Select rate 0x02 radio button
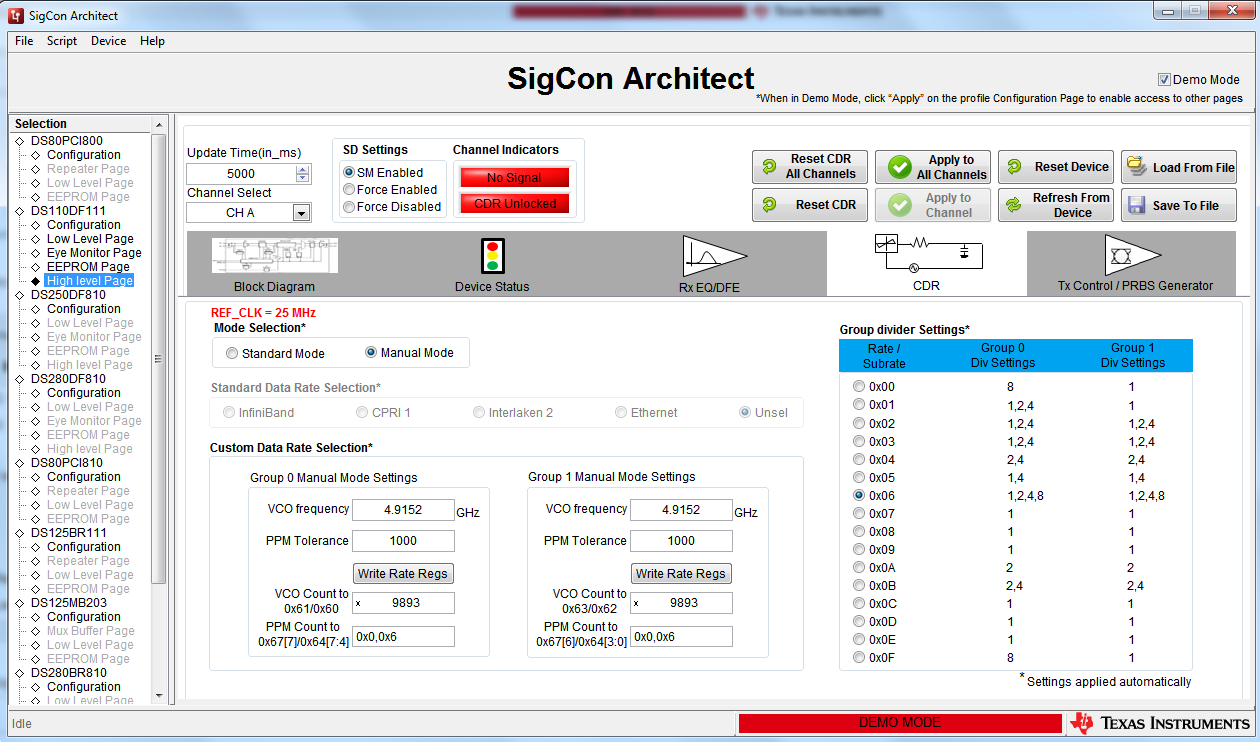 tap(859, 423)
